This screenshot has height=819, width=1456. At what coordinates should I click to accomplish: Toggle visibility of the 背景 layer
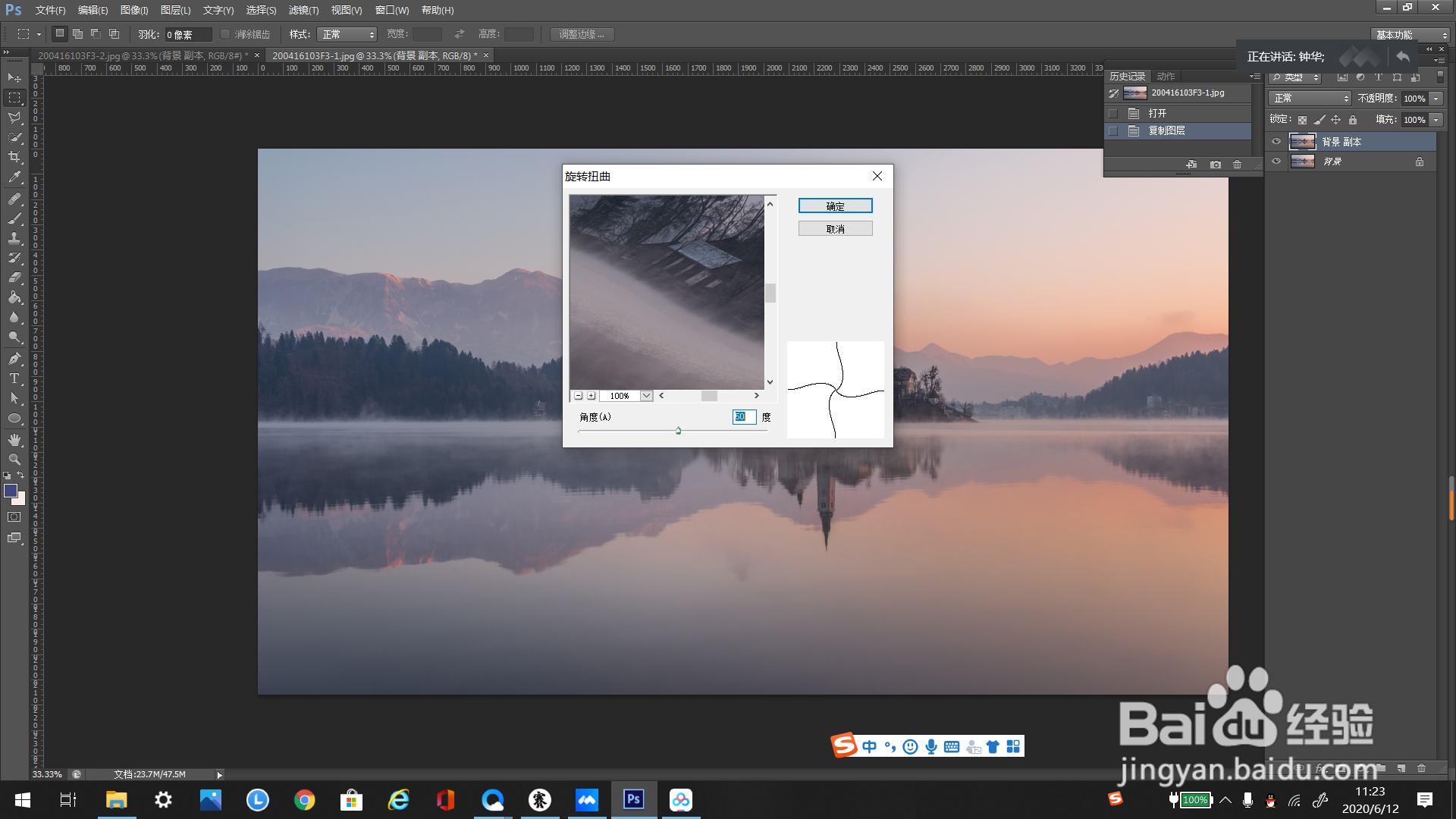pyautogui.click(x=1276, y=162)
